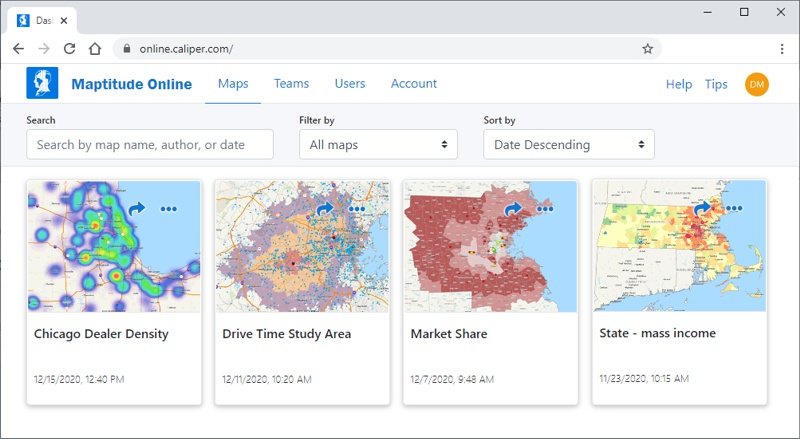
Task: Share the State - mass income map
Action: pyautogui.click(x=702, y=208)
